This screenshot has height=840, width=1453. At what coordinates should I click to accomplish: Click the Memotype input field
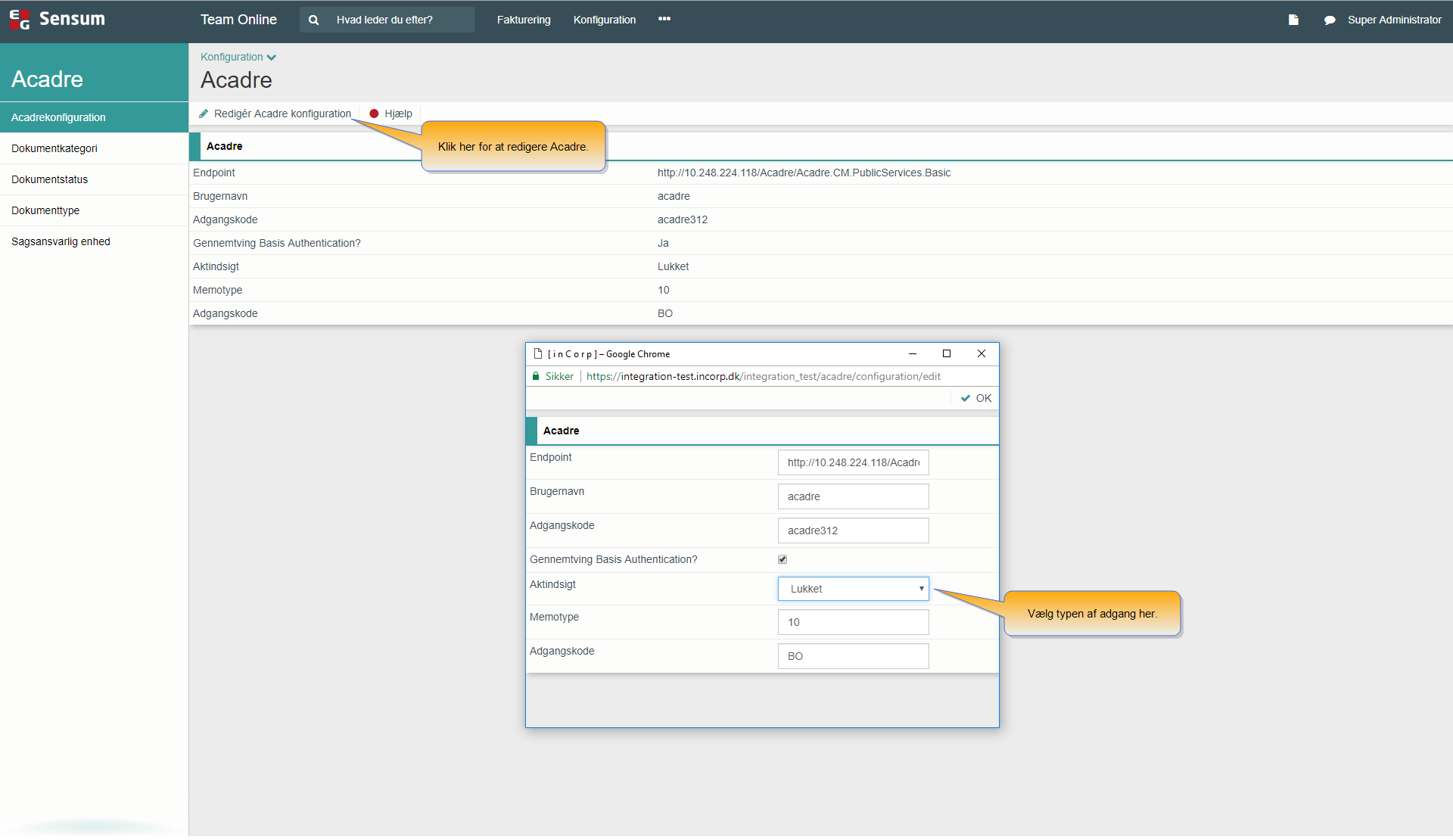[x=853, y=622]
